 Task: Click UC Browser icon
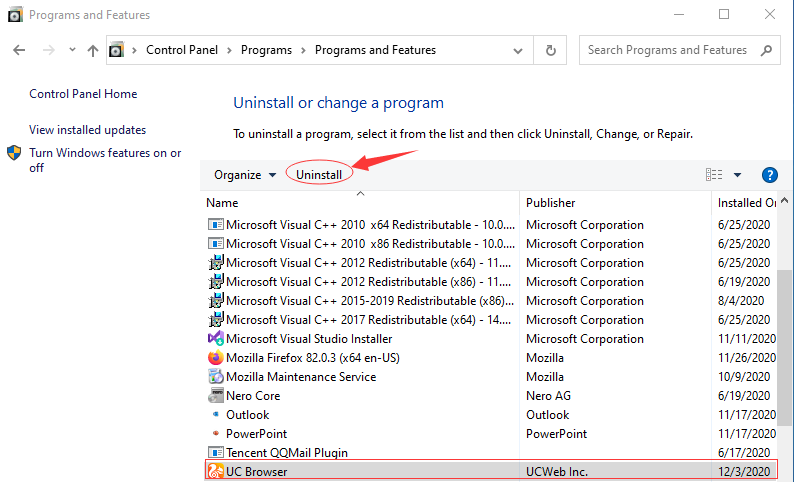pos(216,471)
